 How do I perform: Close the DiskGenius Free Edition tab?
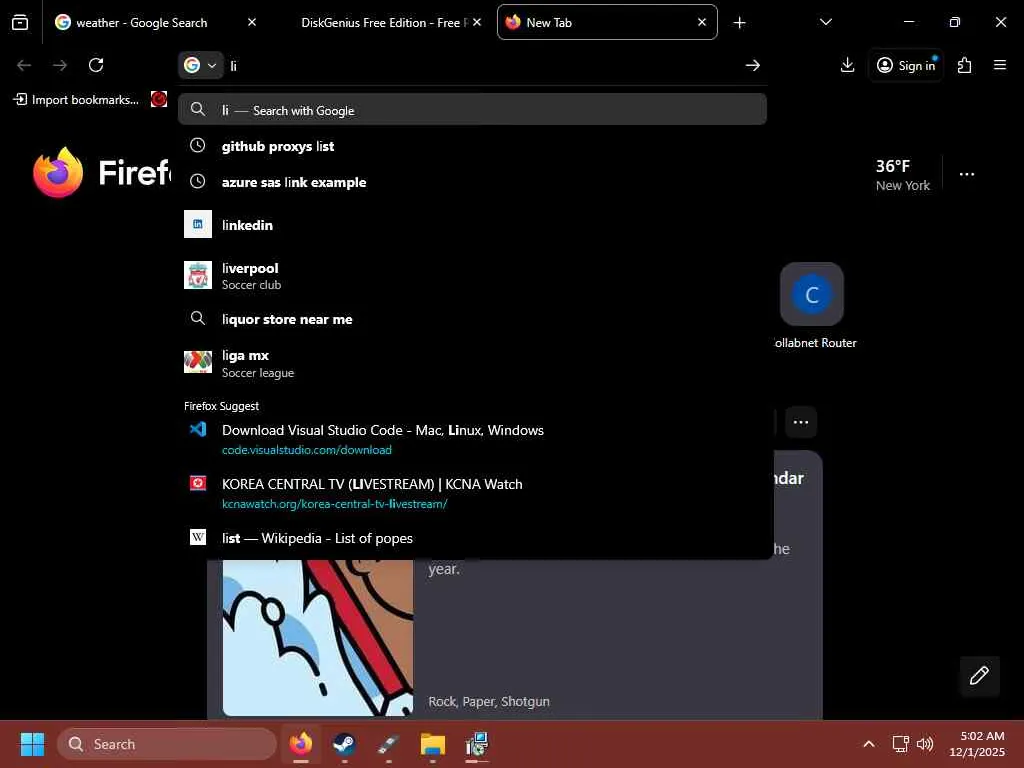point(477,22)
